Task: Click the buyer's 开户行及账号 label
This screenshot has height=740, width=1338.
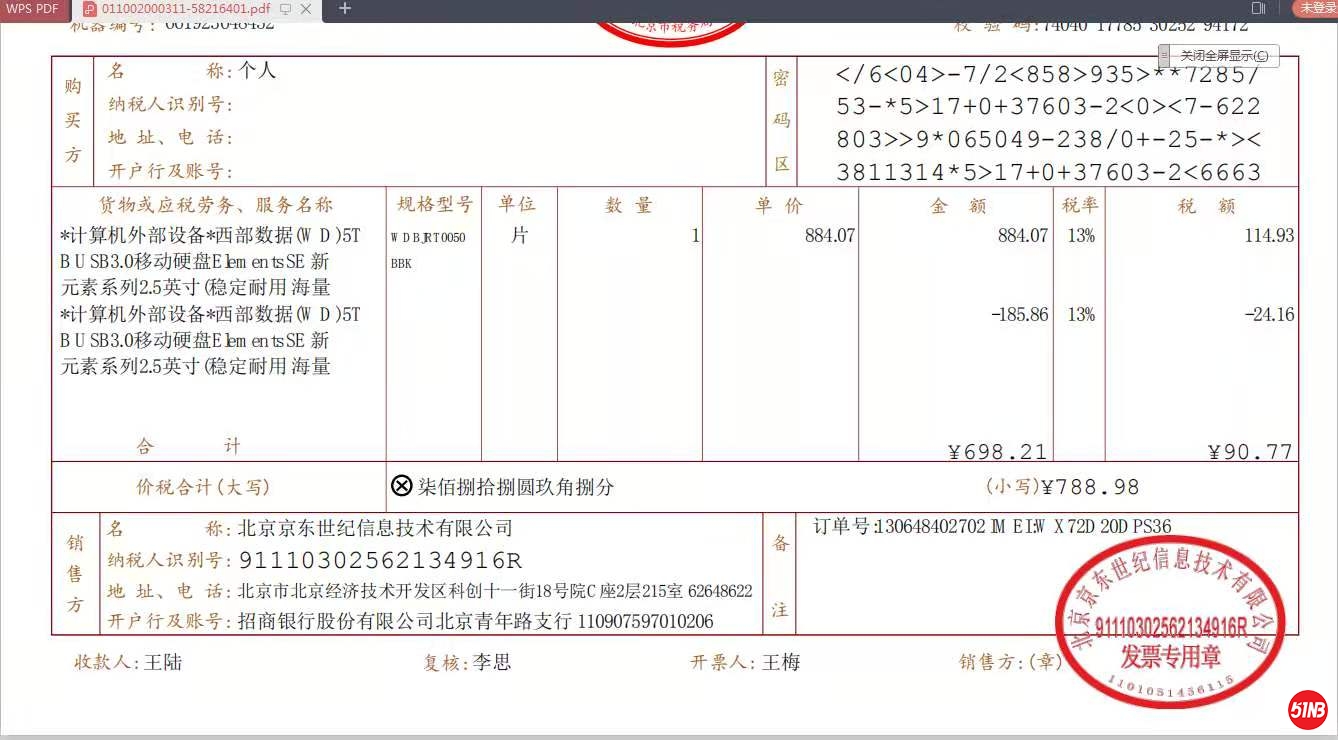Action: click(x=171, y=171)
